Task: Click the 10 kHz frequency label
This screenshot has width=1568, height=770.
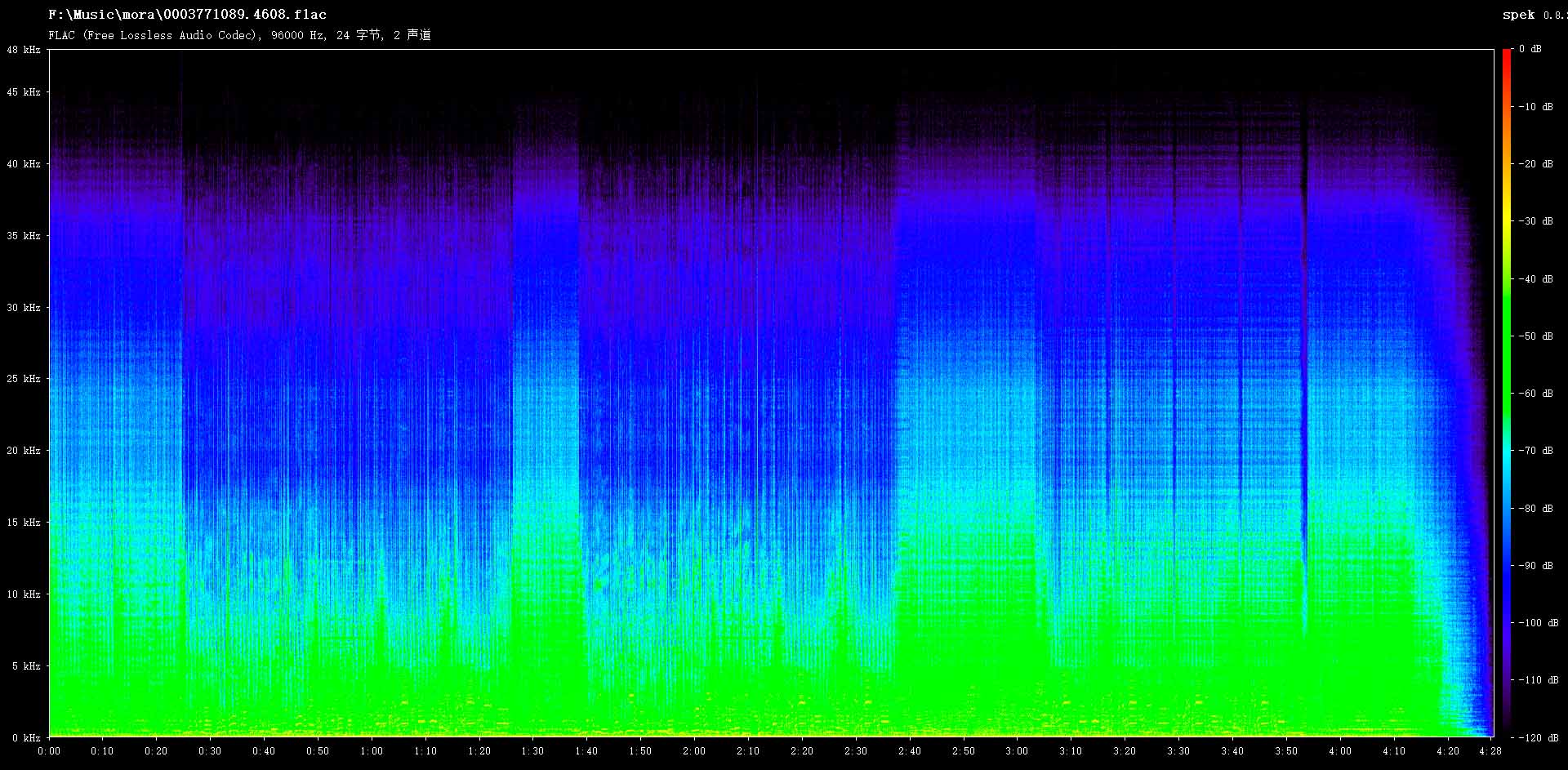Action: click(x=24, y=594)
